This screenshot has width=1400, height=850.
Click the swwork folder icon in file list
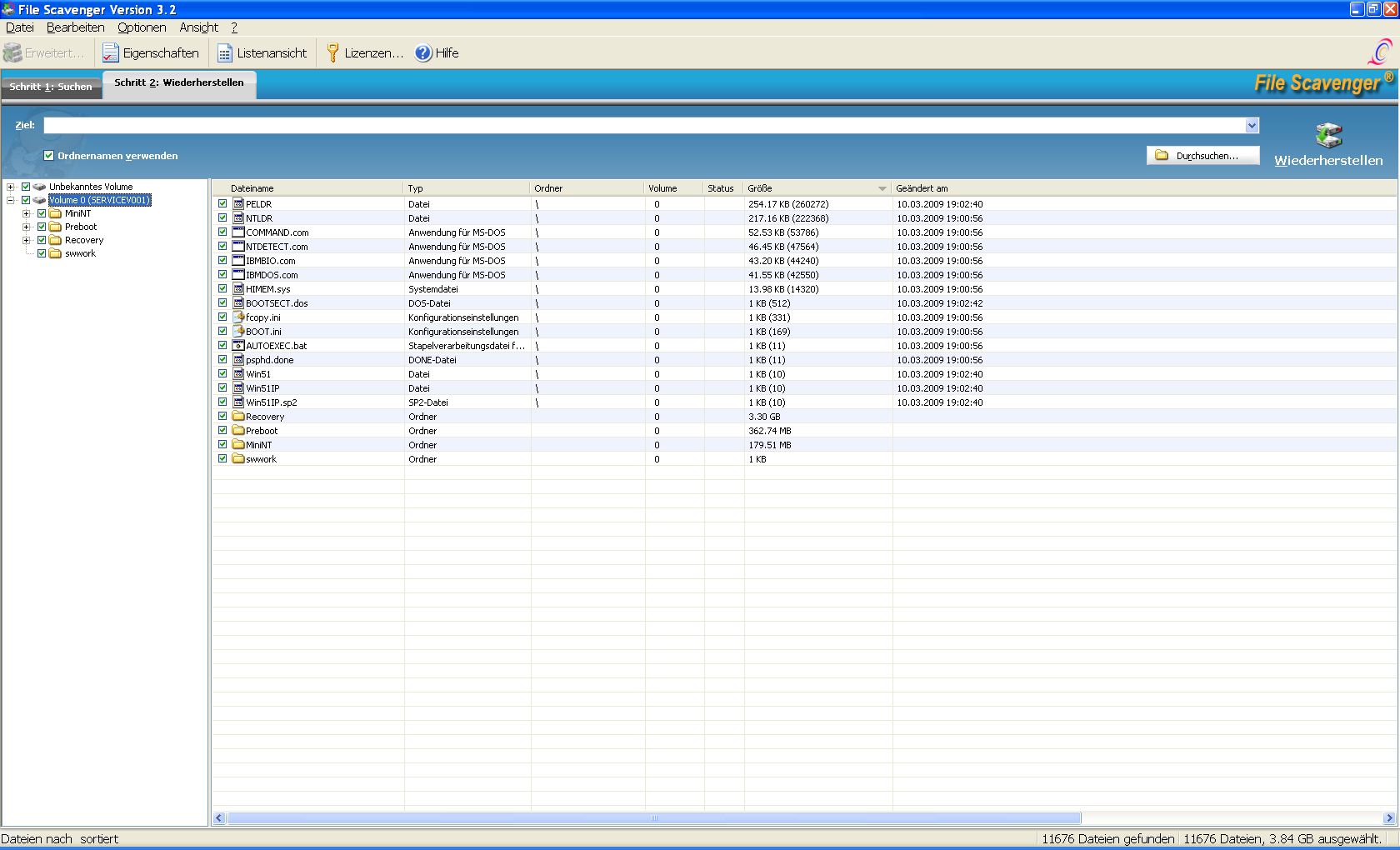[x=238, y=459]
